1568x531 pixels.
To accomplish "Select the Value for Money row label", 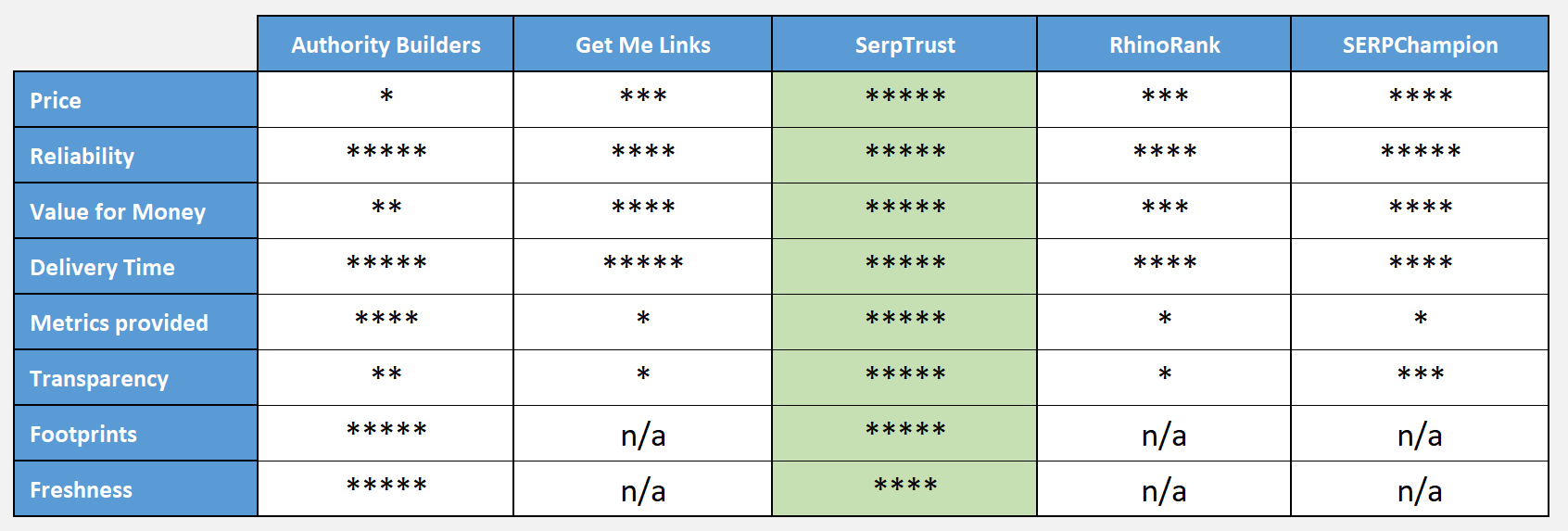I will pos(136,211).
